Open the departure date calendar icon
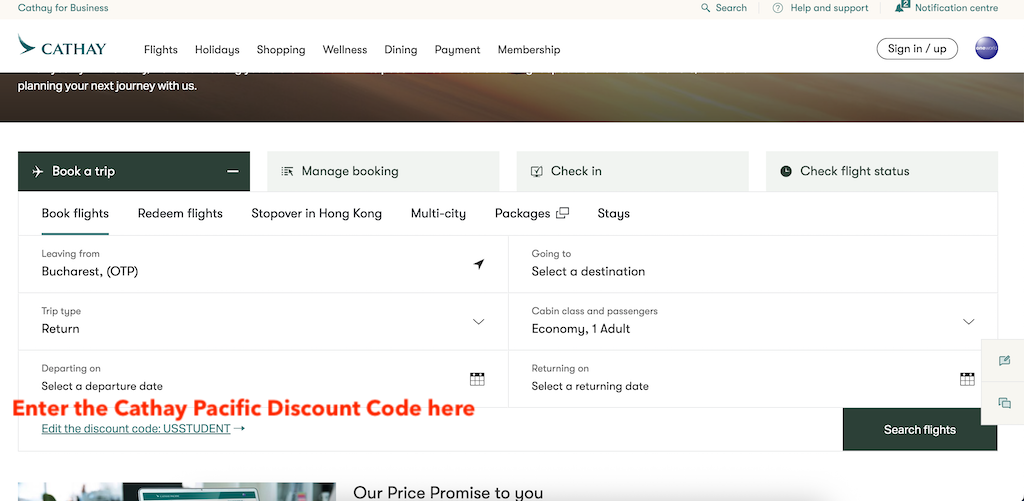Screen dimensions: 1024x501 [477, 379]
